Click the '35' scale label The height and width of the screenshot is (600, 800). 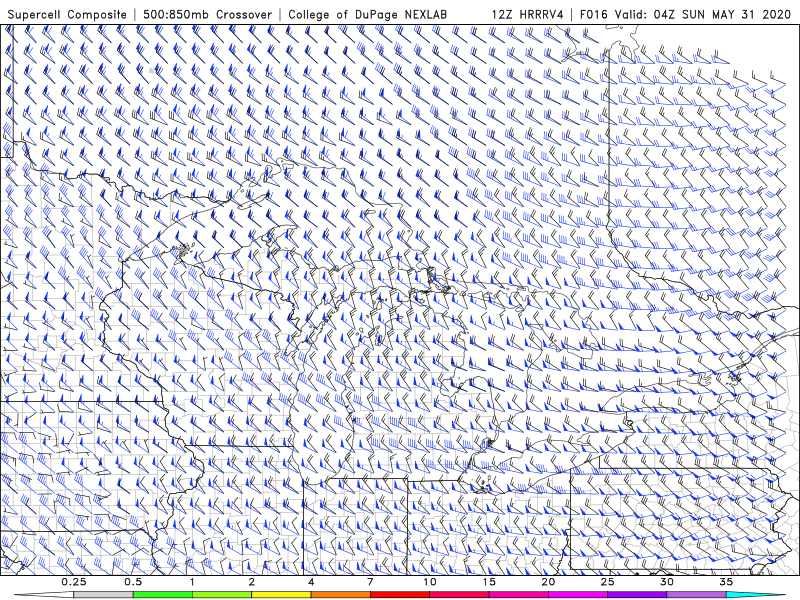point(726,582)
